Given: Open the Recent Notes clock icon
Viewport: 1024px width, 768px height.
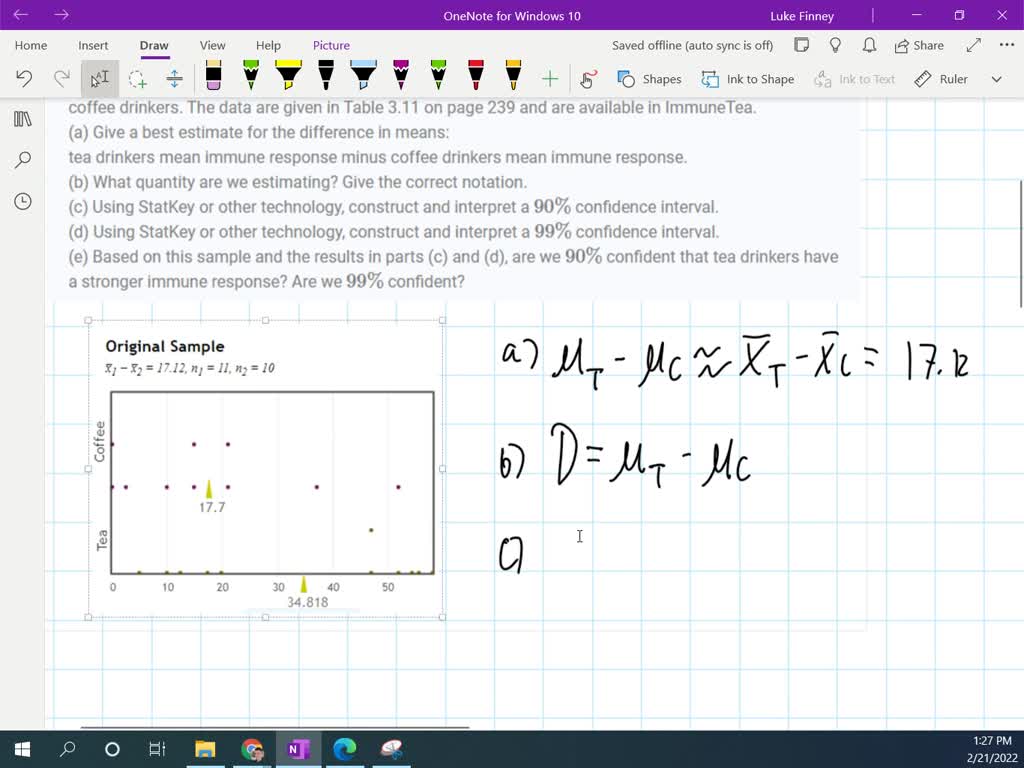Looking at the screenshot, I should [24, 199].
